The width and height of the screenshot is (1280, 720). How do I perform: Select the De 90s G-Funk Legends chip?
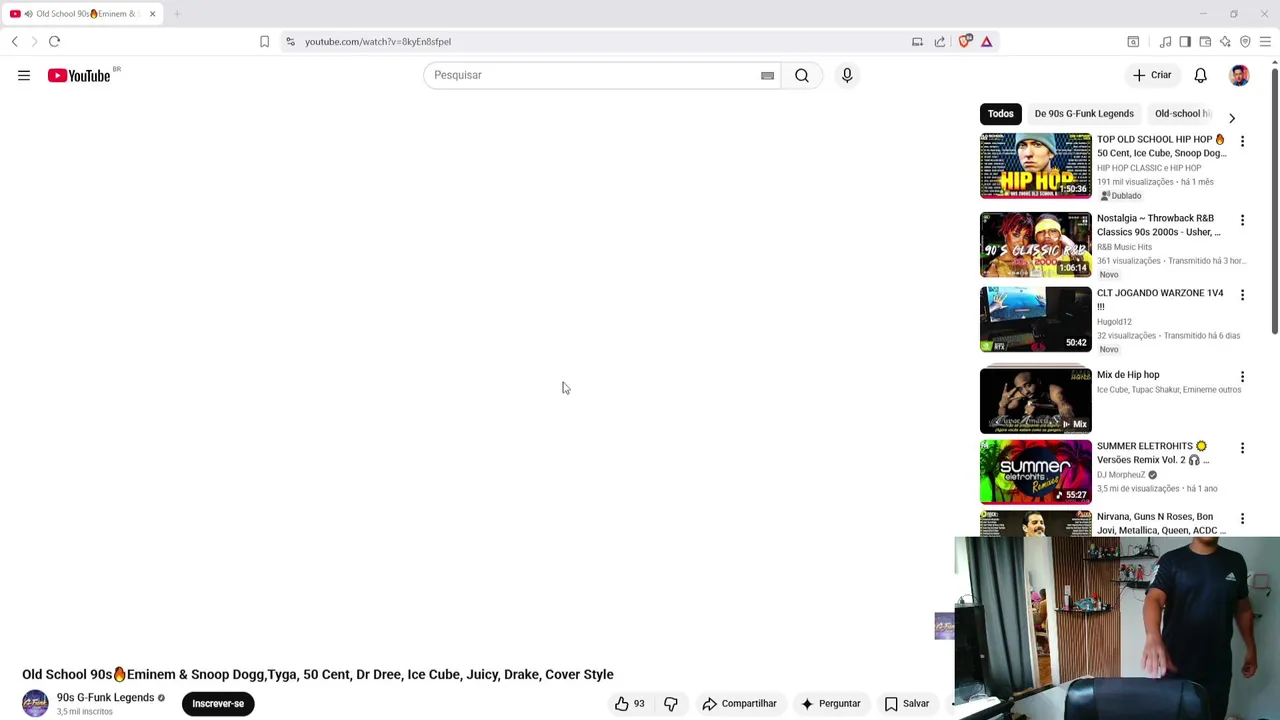[1084, 114]
